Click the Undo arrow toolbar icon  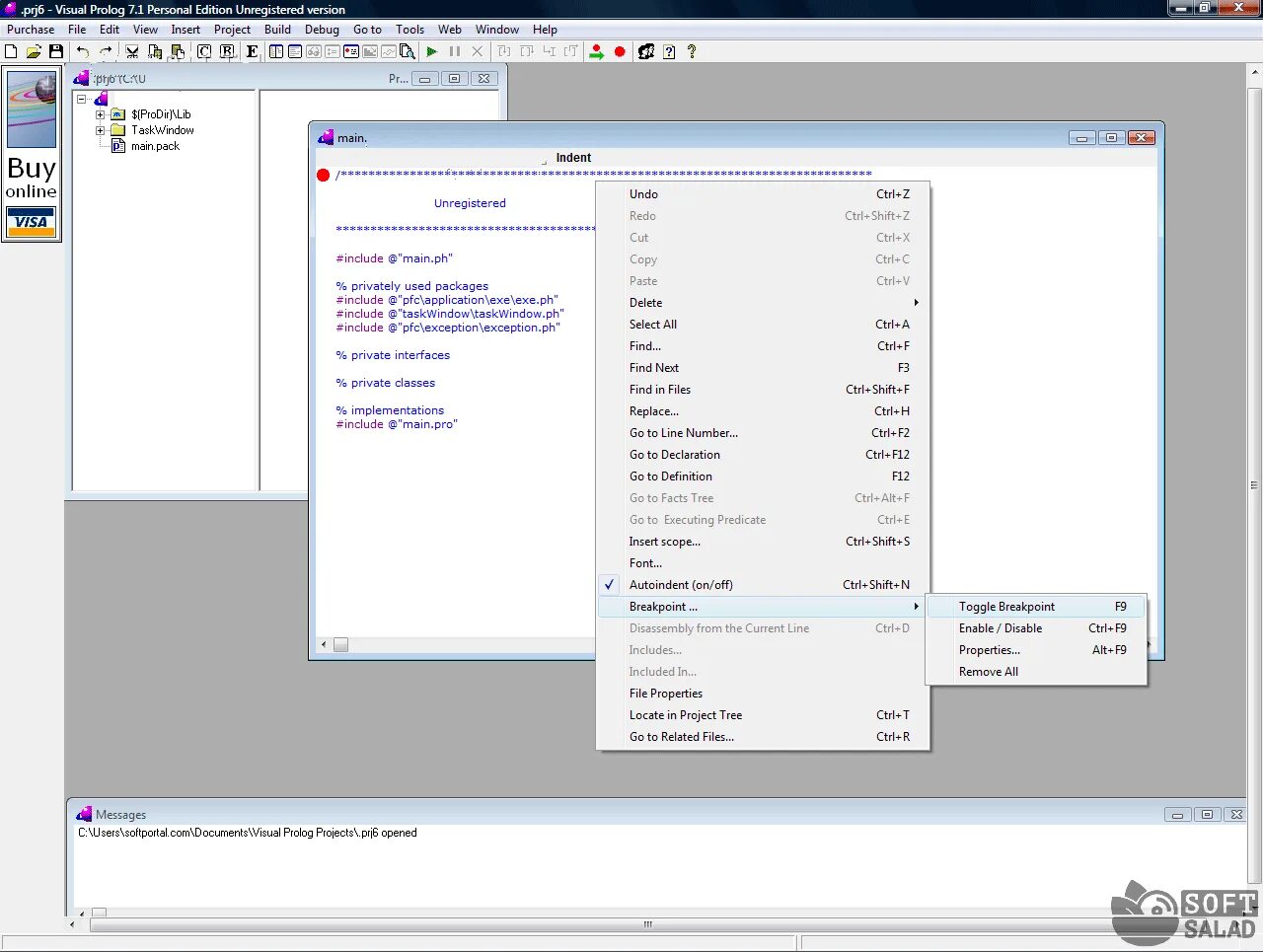pos(83,51)
